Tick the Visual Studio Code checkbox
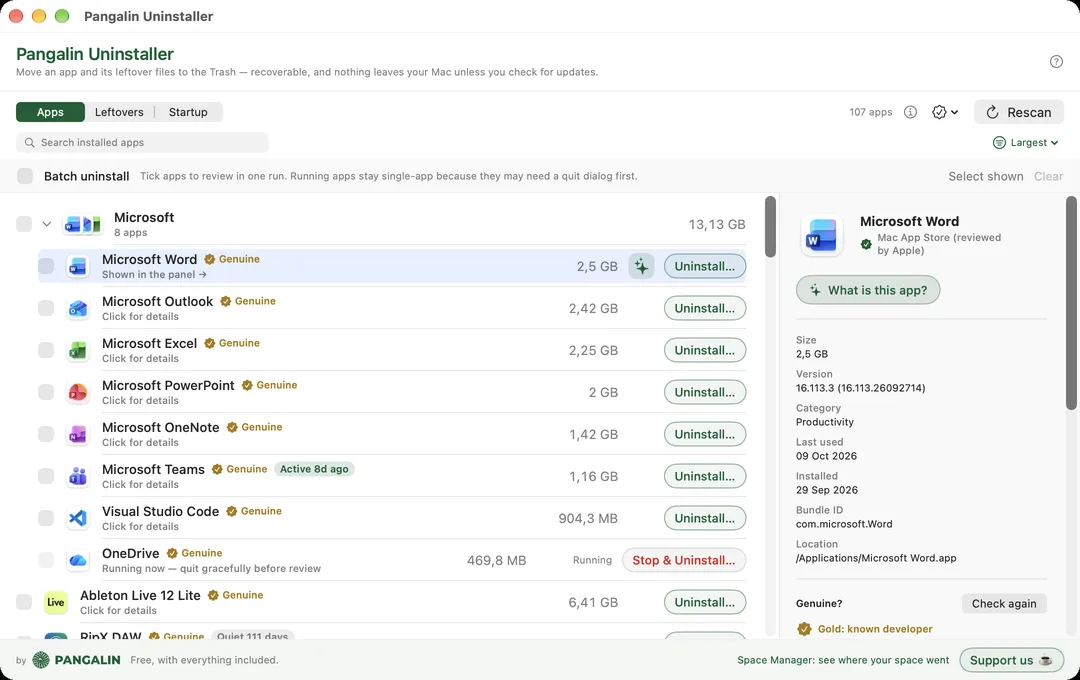The image size is (1080, 680). [46, 518]
